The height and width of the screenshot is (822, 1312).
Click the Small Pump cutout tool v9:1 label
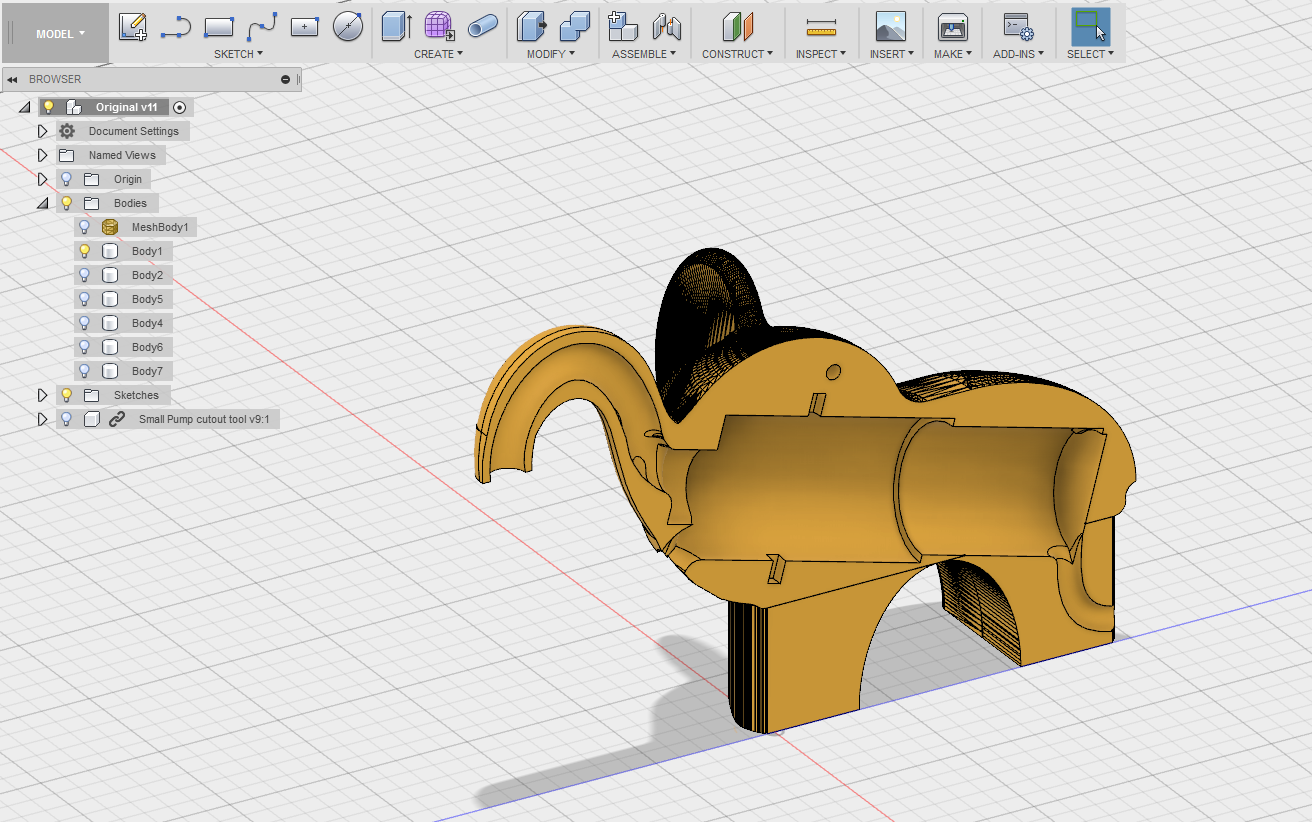pyautogui.click(x=204, y=420)
